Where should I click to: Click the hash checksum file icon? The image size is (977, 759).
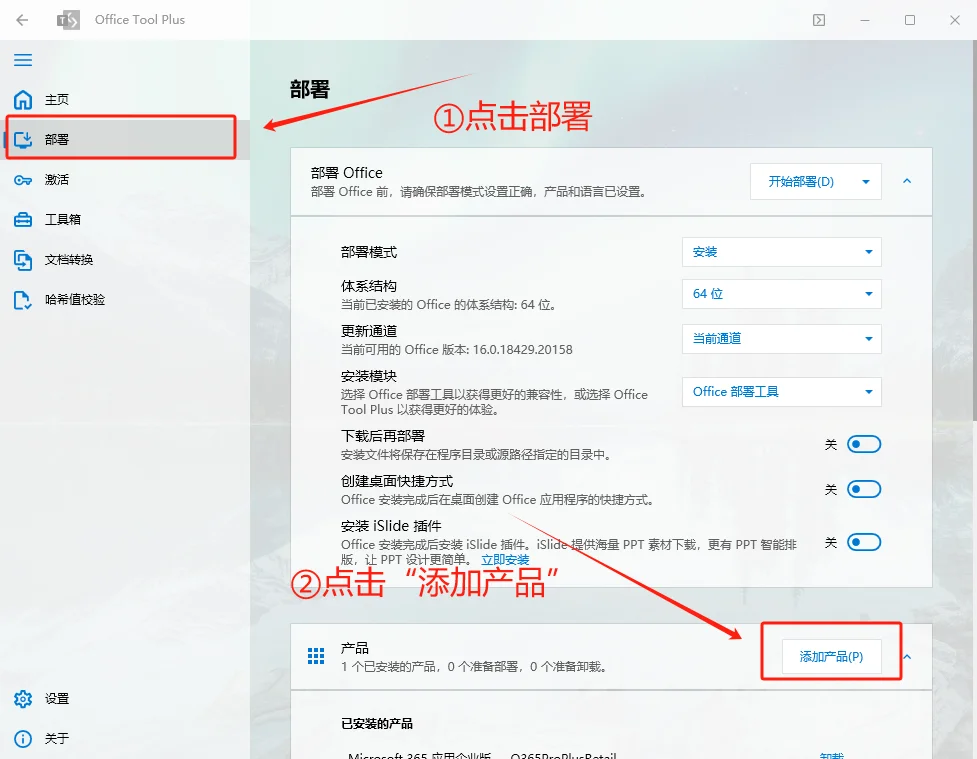point(23,300)
